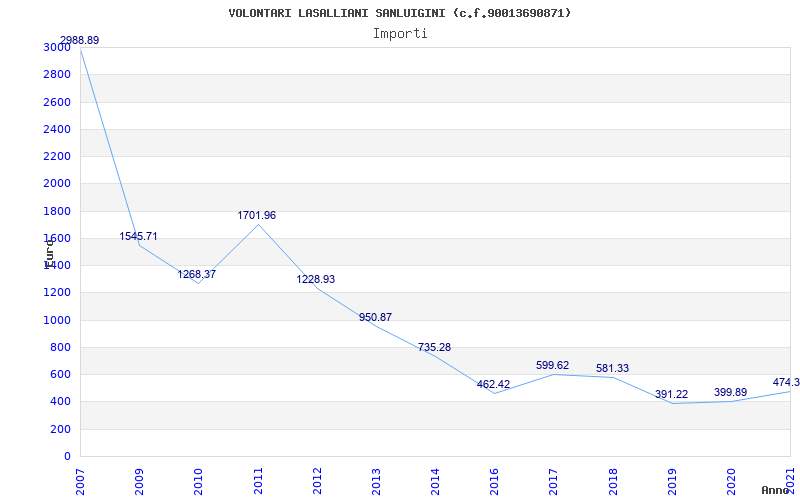This screenshot has height=500, width=800.
Task: Click the 2011 x-axis year label
Action: [258, 481]
